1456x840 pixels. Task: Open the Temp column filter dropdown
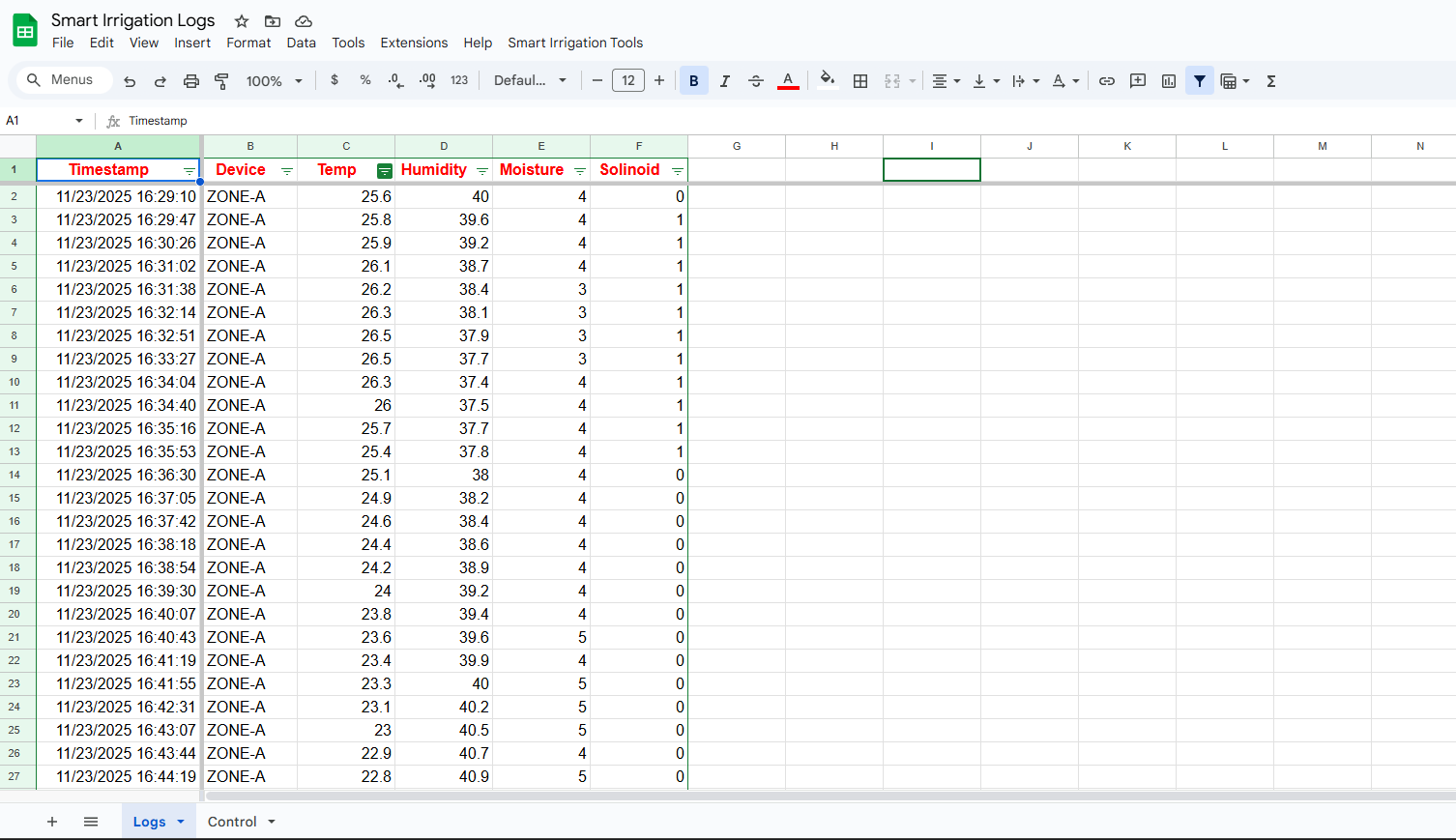coord(384,171)
